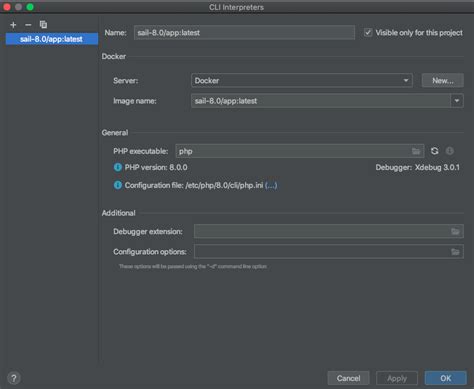Open help with question mark button

(x=14, y=378)
